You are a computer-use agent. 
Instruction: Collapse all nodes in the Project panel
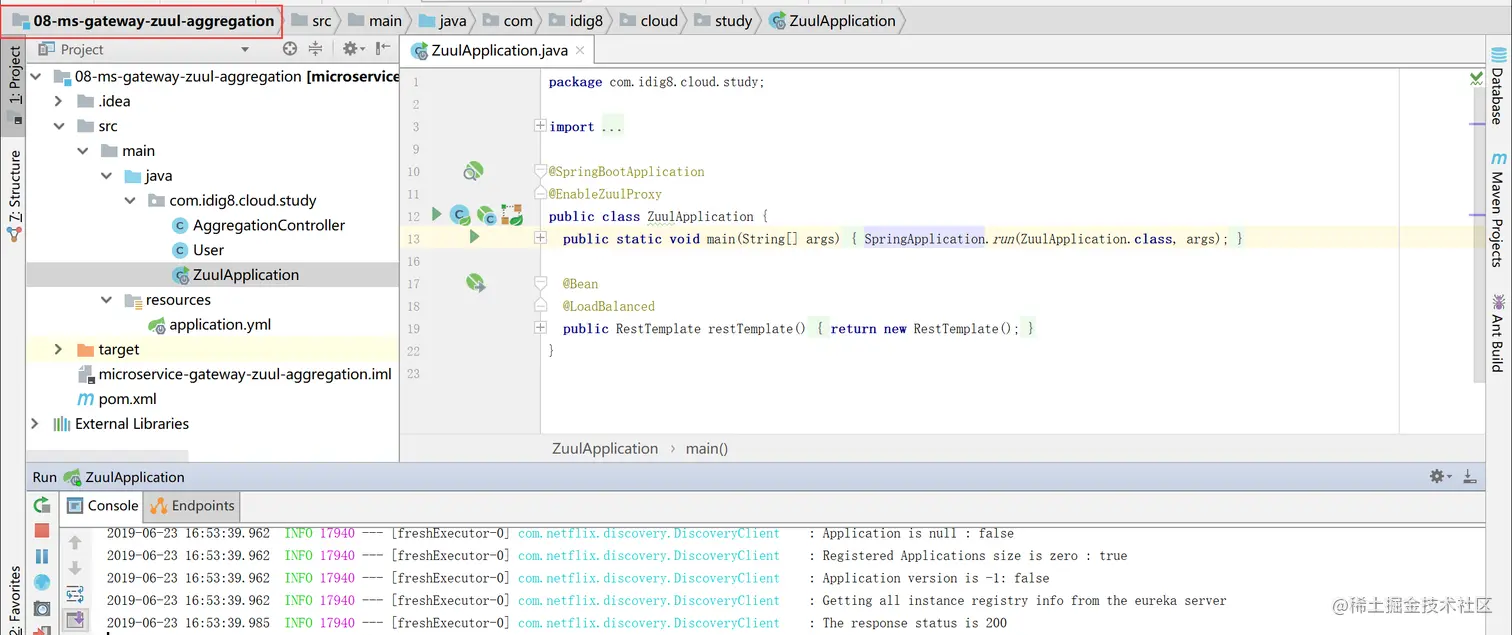[x=316, y=48]
